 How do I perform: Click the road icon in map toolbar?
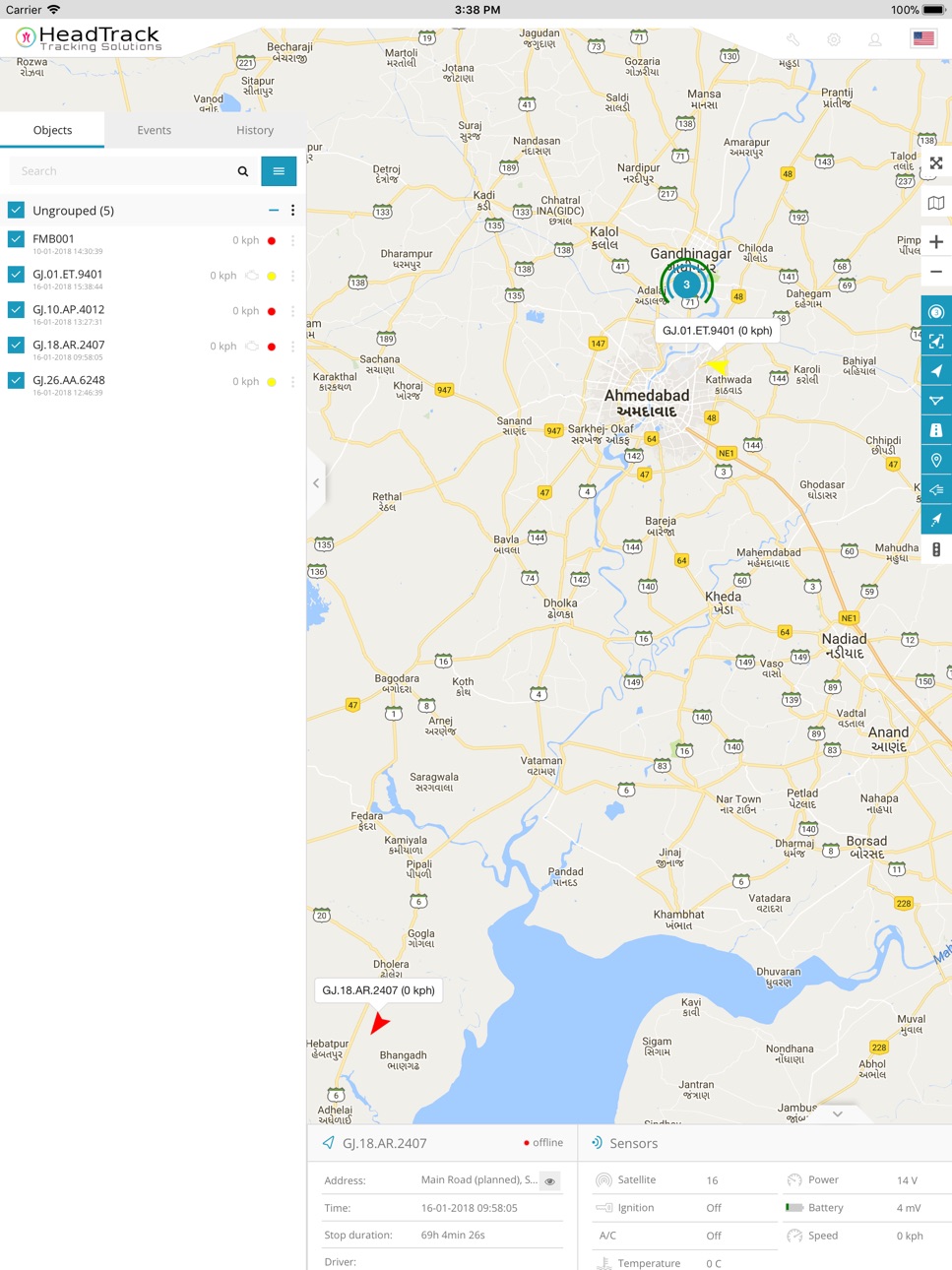click(936, 430)
